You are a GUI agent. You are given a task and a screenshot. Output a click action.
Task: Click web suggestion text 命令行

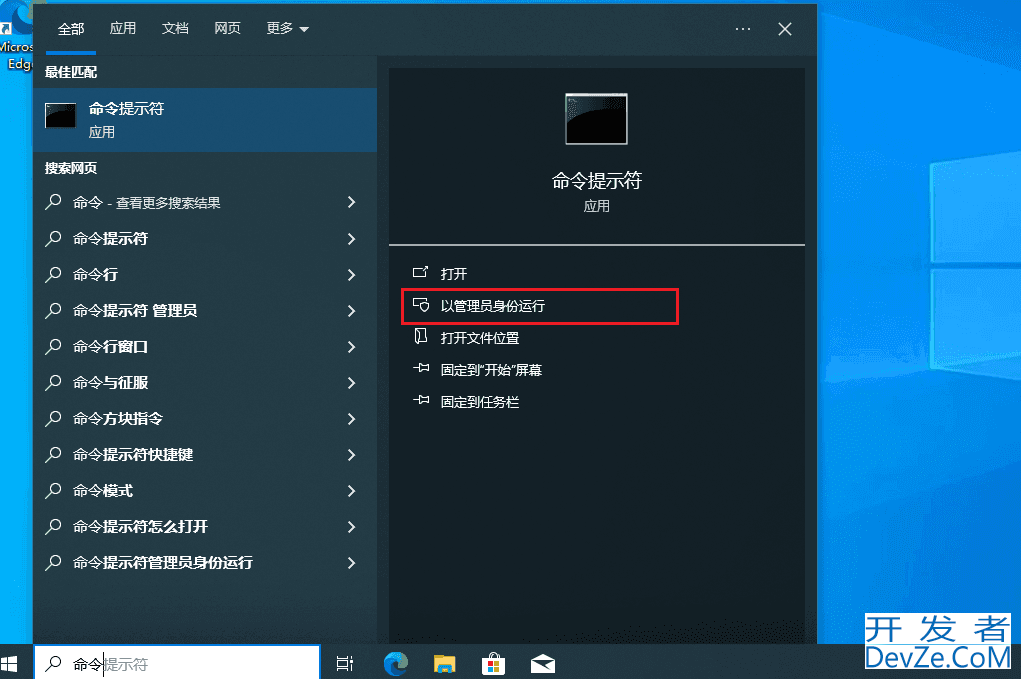(x=95, y=275)
